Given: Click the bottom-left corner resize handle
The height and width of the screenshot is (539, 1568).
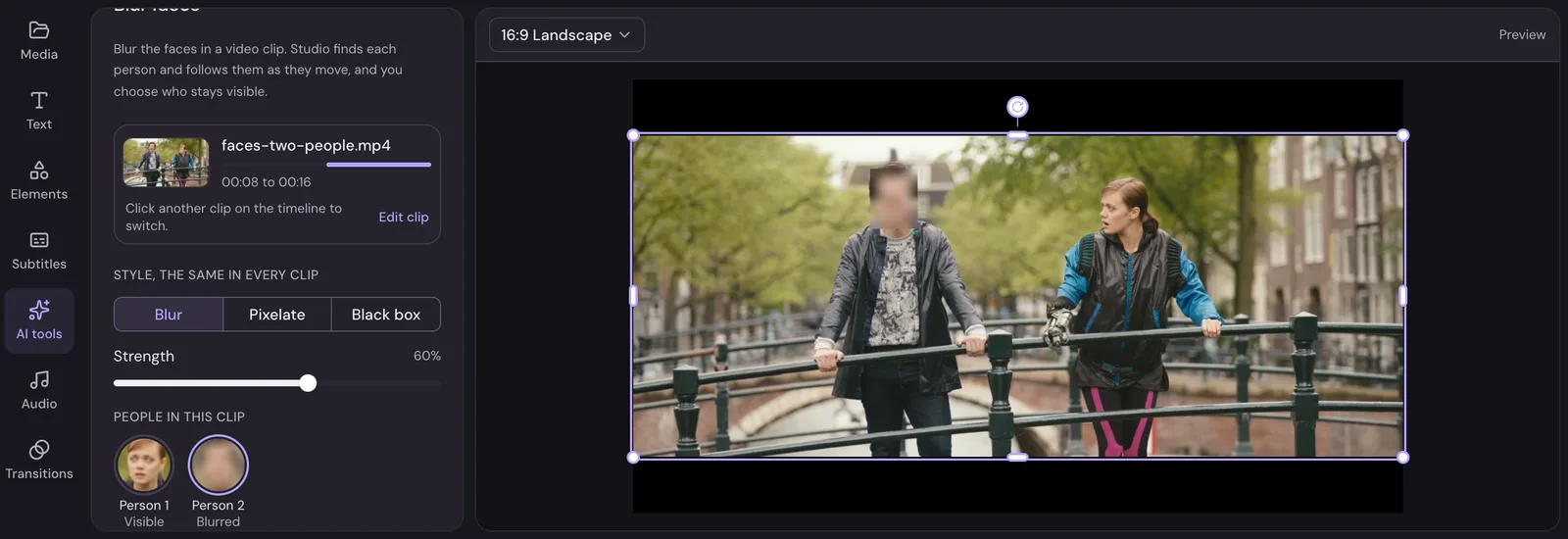Looking at the screenshot, I should (633, 458).
